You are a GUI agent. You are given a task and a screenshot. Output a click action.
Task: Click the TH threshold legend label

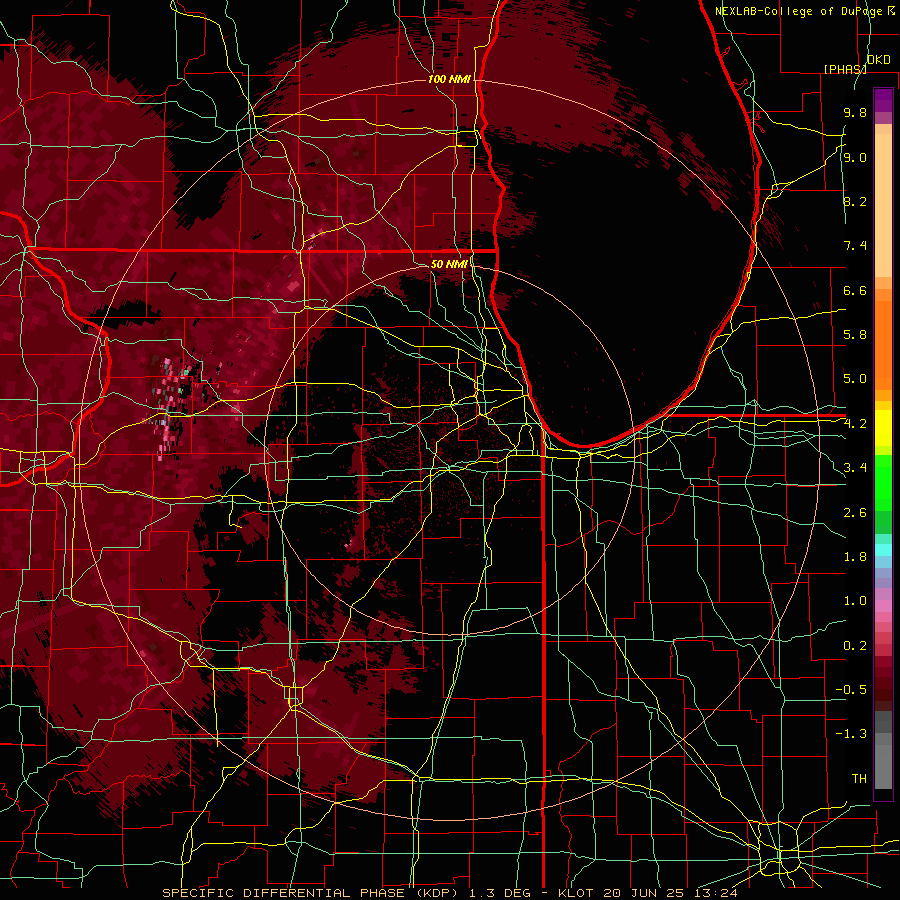pos(859,779)
